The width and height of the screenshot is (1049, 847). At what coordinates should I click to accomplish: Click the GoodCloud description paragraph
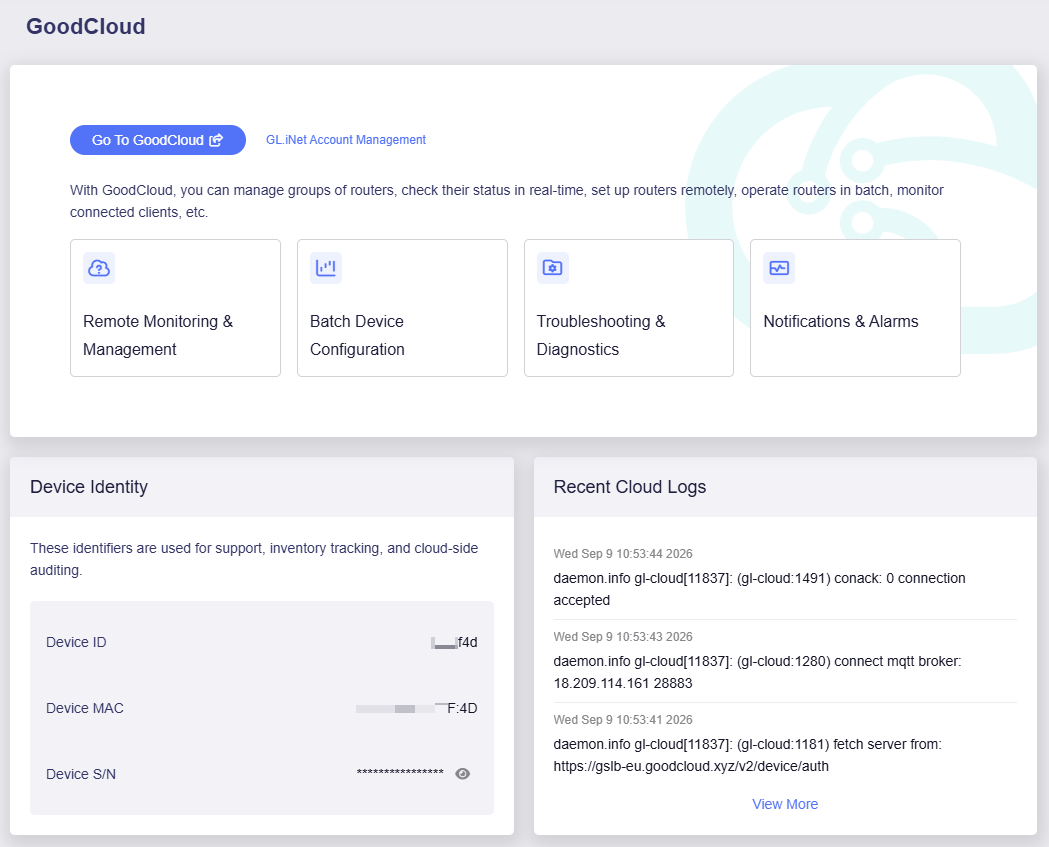tap(506, 201)
